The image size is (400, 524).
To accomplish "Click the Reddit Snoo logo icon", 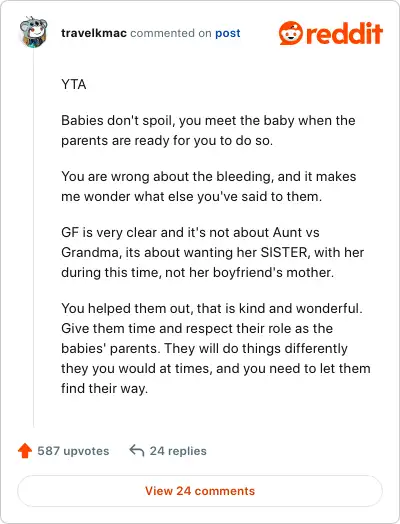I will [291, 33].
